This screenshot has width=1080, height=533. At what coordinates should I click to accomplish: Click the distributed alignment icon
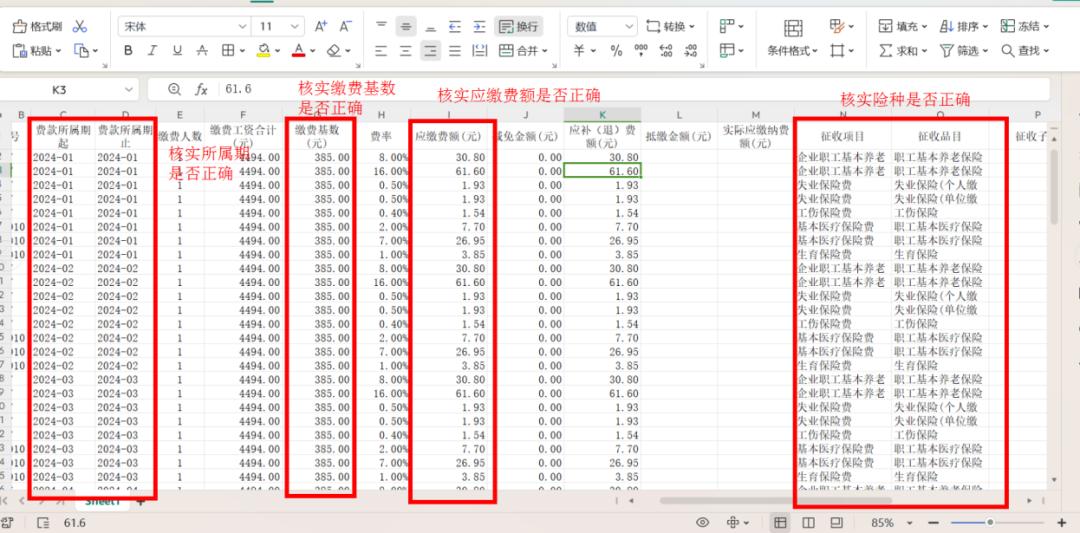479,50
